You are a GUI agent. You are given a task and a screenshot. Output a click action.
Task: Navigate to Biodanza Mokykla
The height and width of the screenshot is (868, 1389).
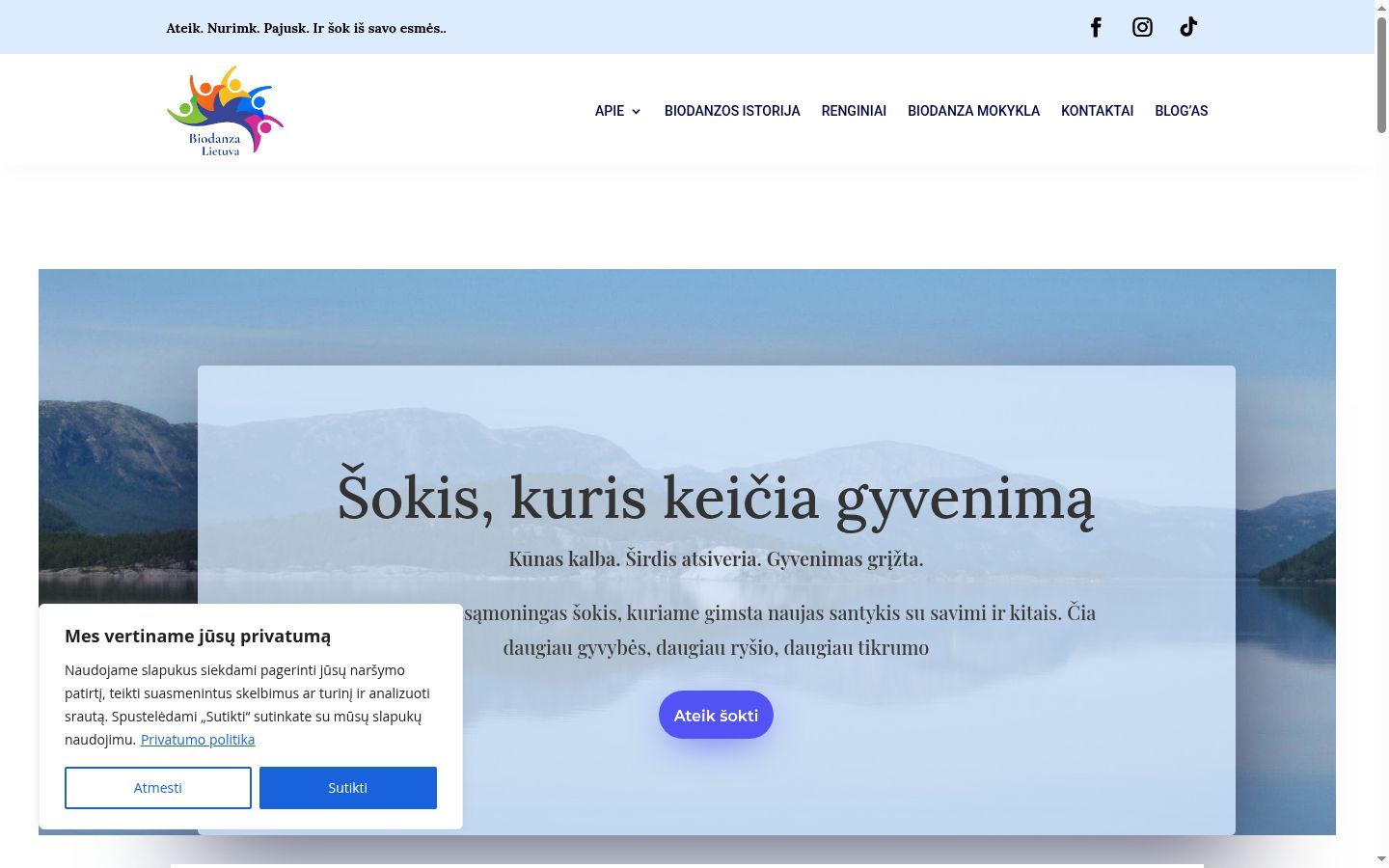[x=973, y=111]
